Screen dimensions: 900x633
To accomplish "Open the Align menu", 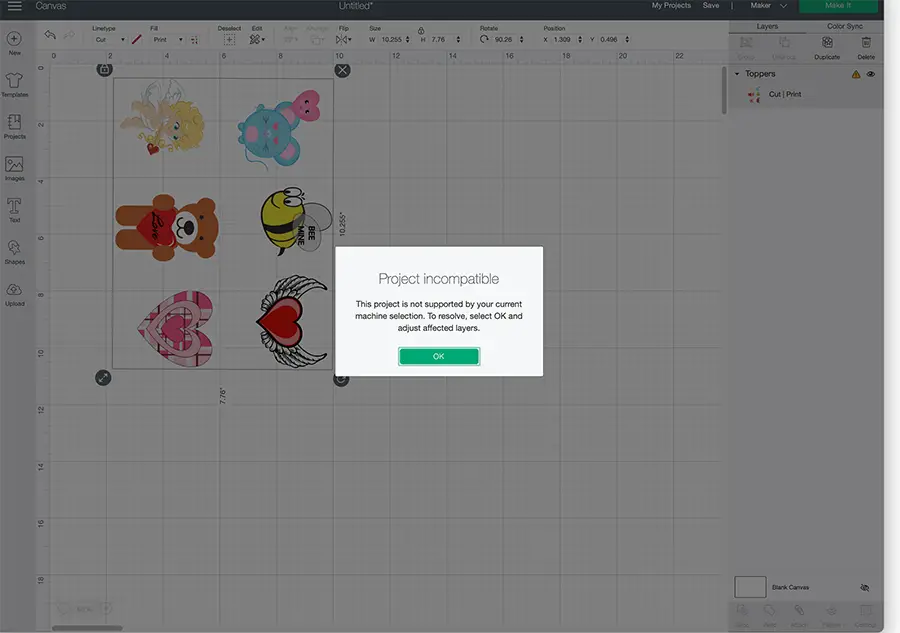I will pos(290,40).
